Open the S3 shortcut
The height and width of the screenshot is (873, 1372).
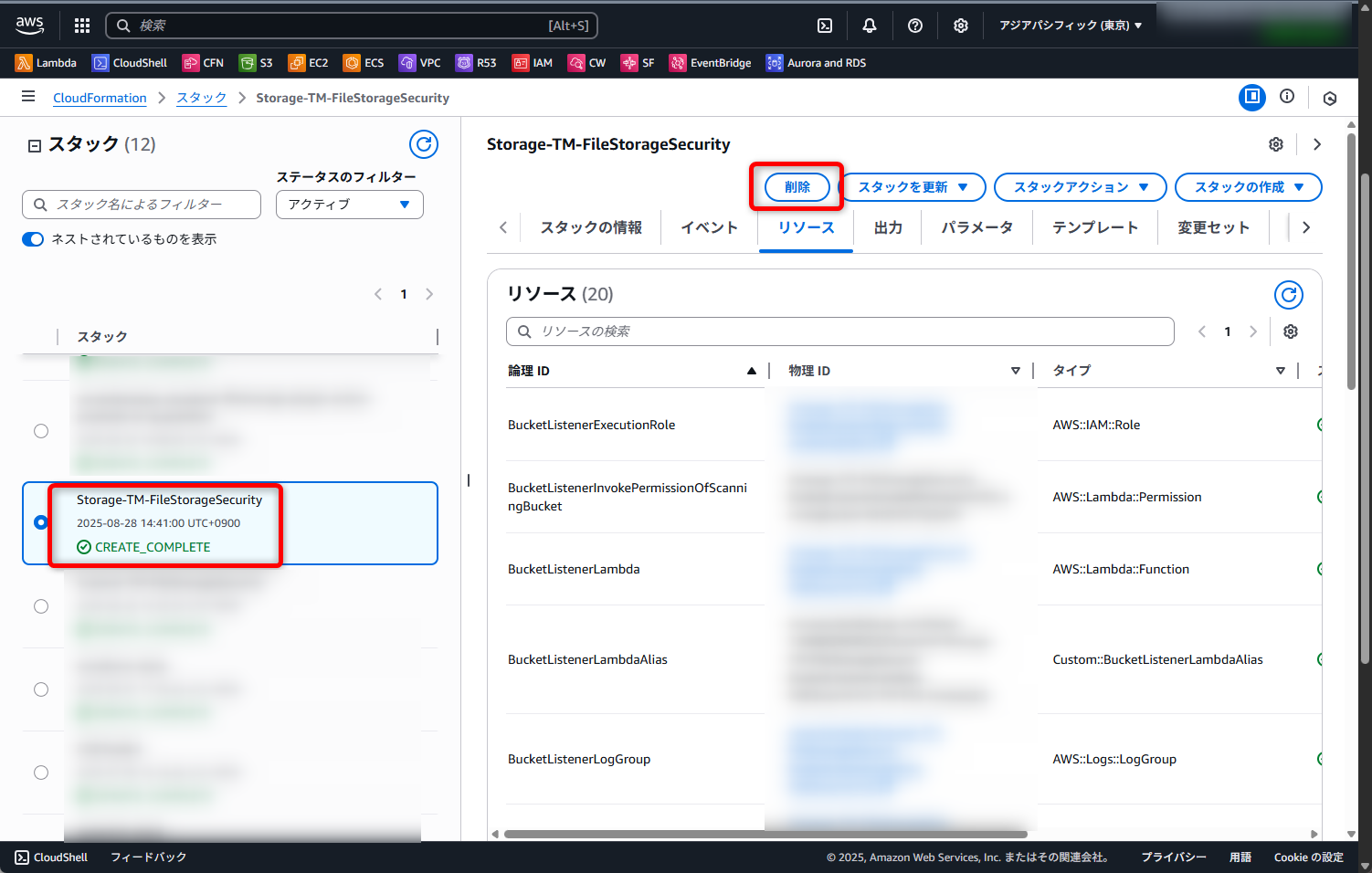point(256,63)
